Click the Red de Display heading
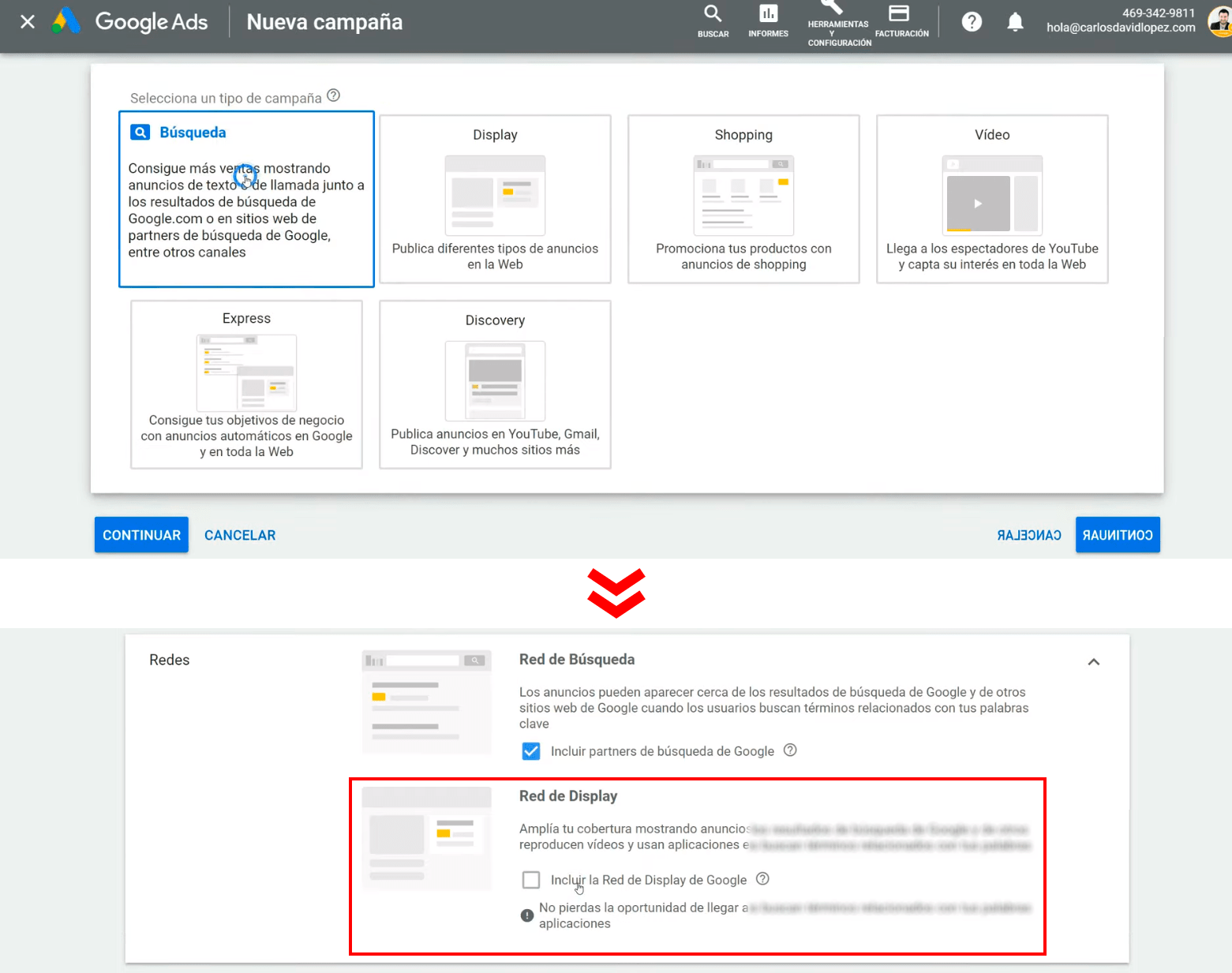1232x973 pixels. [x=568, y=795]
